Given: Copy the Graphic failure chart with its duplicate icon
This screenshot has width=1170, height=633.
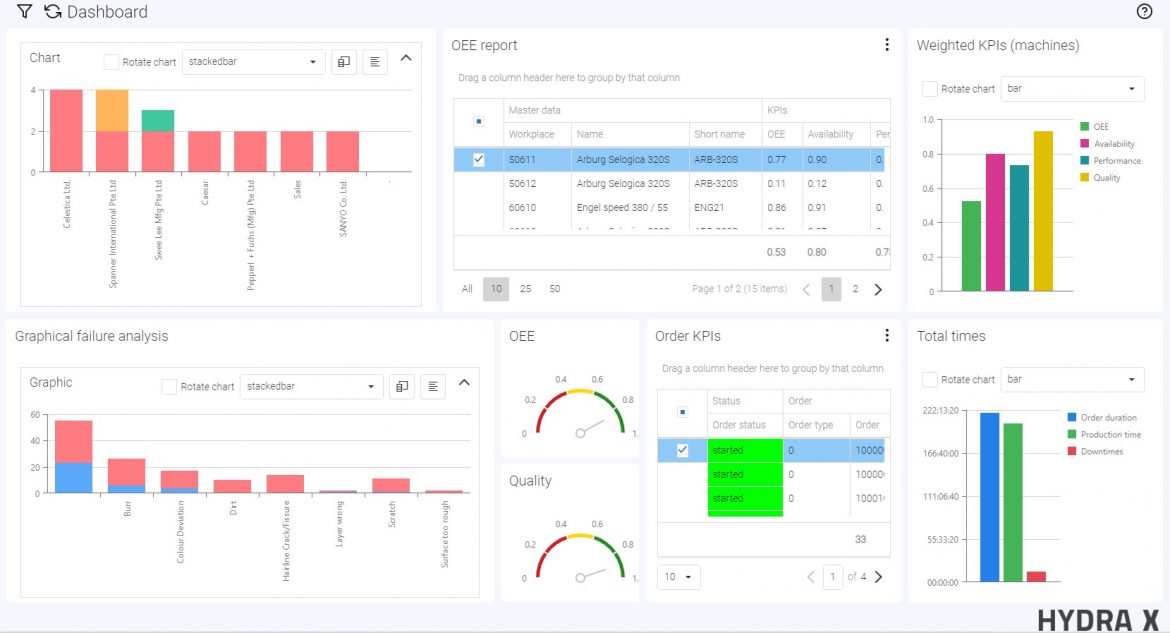Looking at the screenshot, I should click(x=401, y=385).
